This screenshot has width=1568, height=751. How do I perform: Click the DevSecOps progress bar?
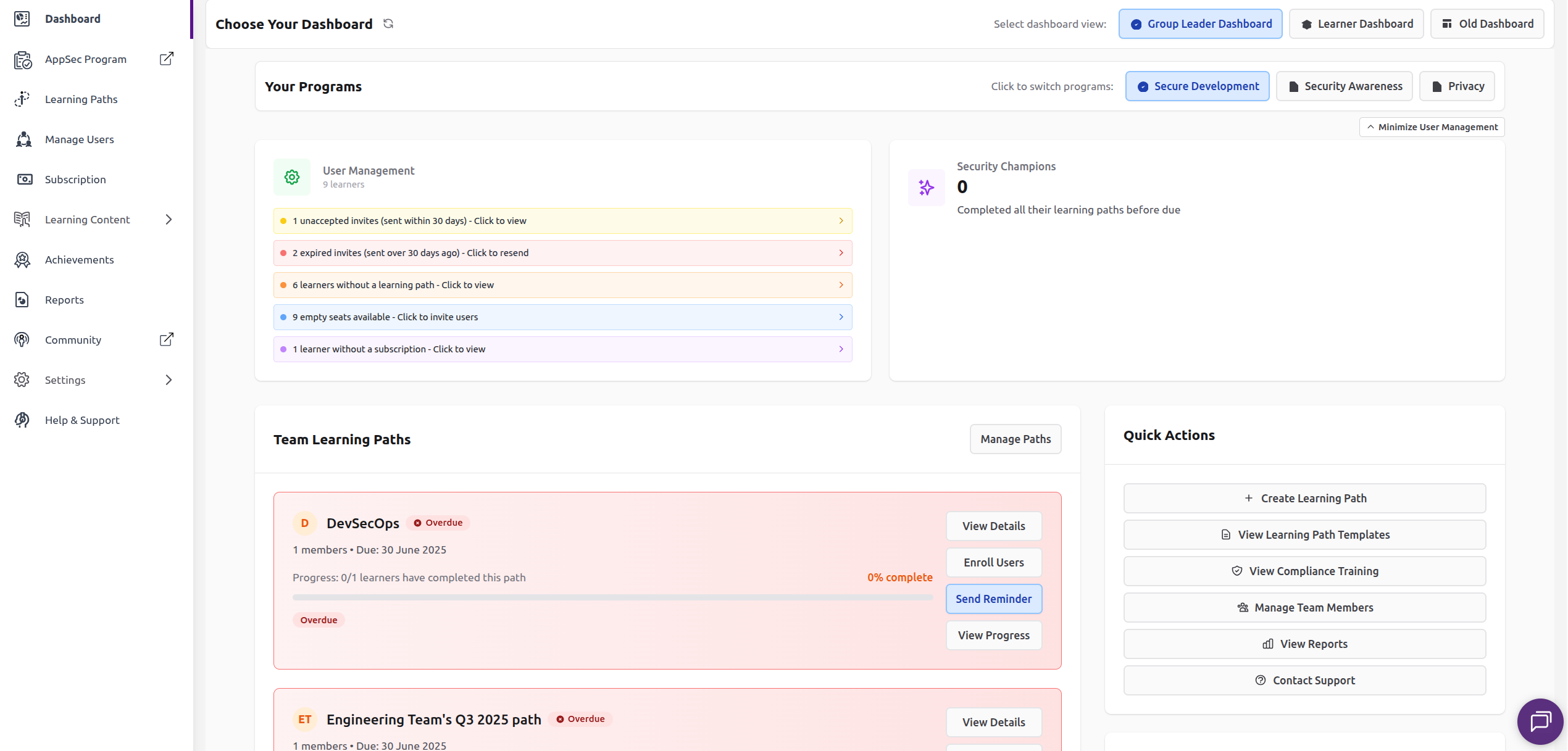coord(612,597)
